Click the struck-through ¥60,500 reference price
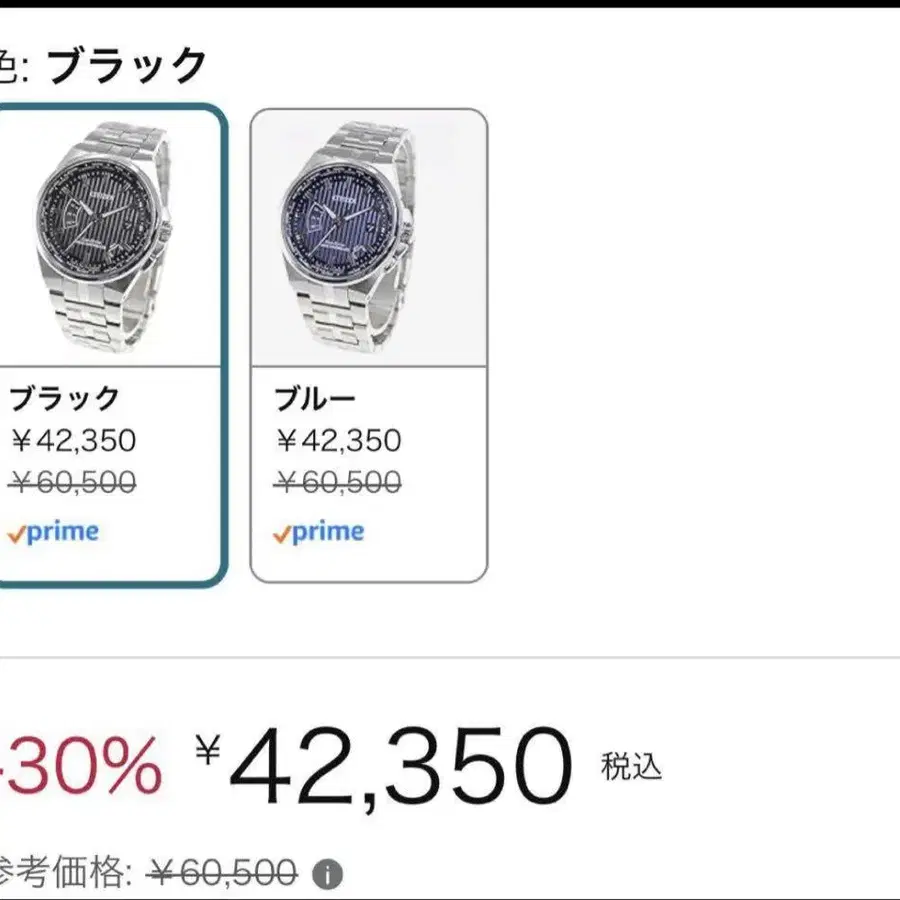Viewport: 900px width, 900px height. (222, 873)
